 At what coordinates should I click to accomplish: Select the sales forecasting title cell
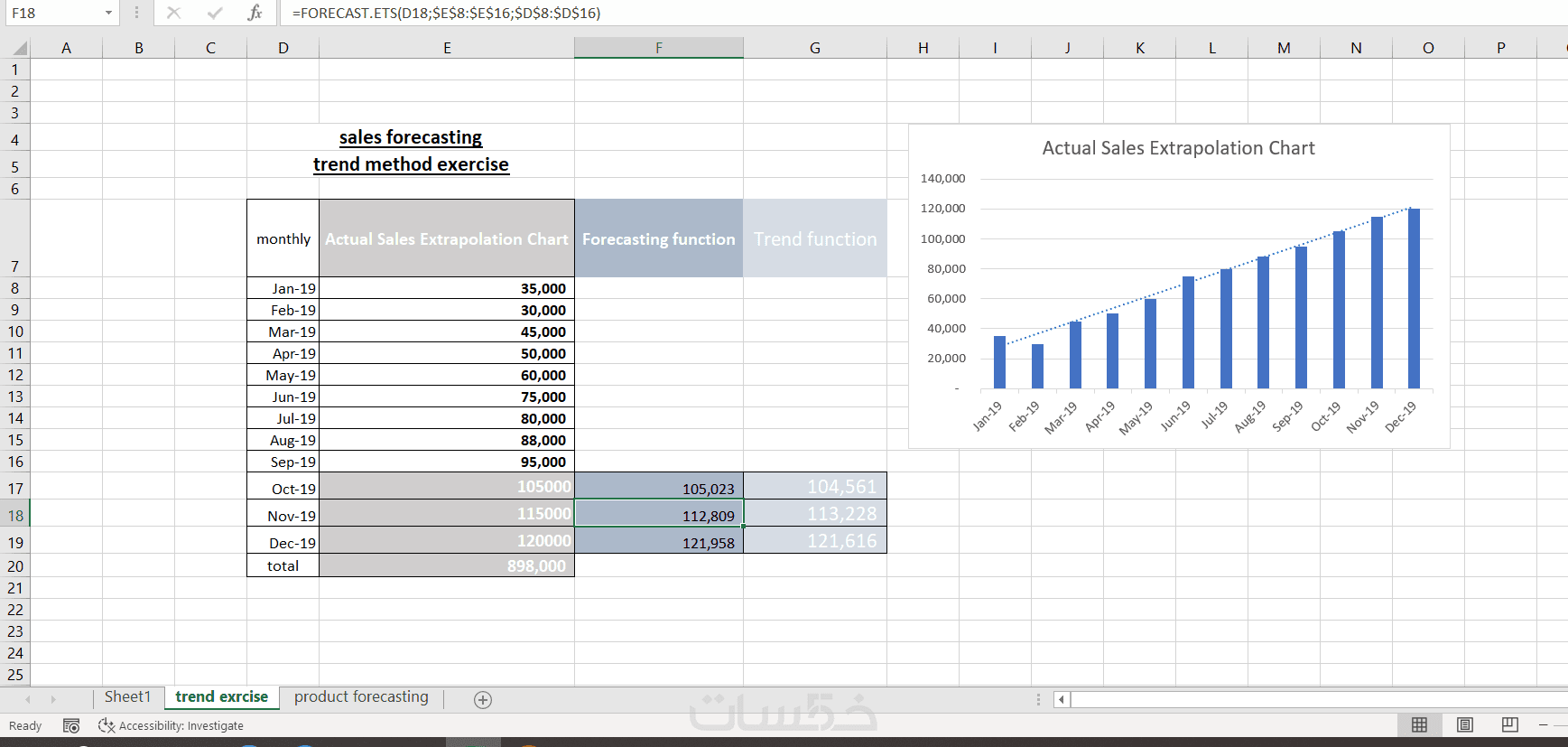411,137
